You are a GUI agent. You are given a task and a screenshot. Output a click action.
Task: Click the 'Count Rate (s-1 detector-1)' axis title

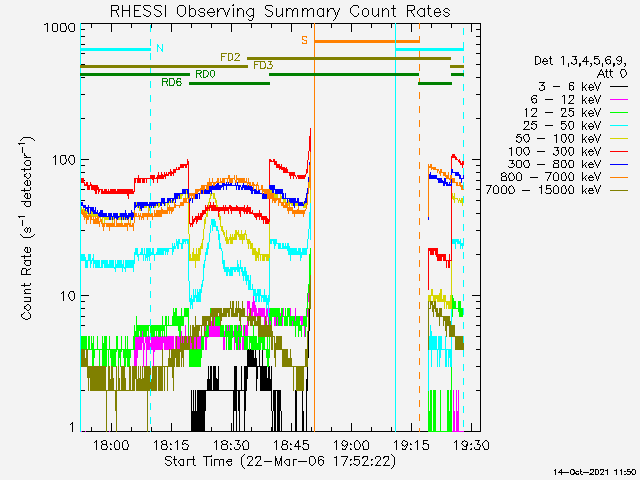pyautogui.click(x=26, y=229)
